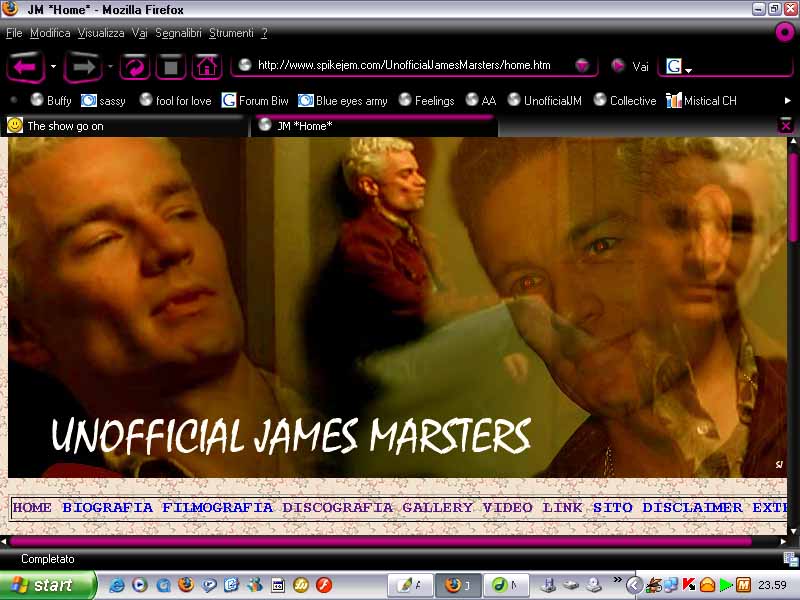Open the Windows start button
800x600 pixels.
click(47, 585)
